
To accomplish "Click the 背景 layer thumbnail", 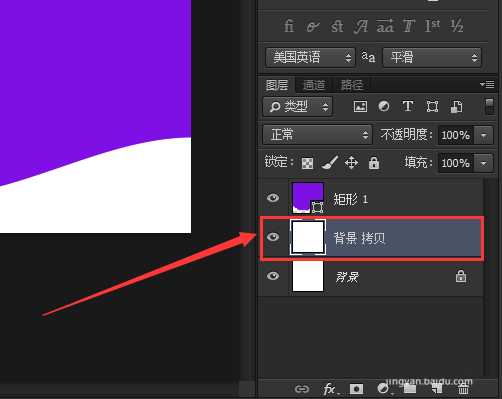I will coord(308,276).
